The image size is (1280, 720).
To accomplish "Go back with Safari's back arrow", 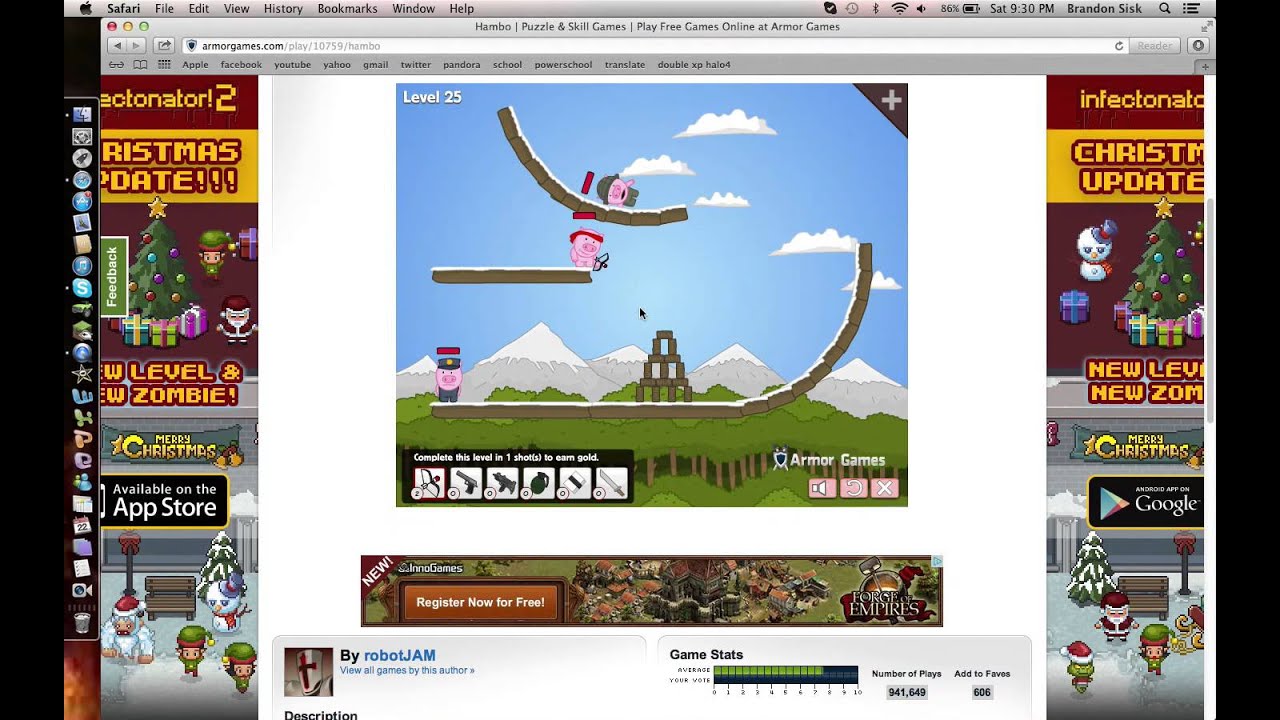I will (118, 45).
